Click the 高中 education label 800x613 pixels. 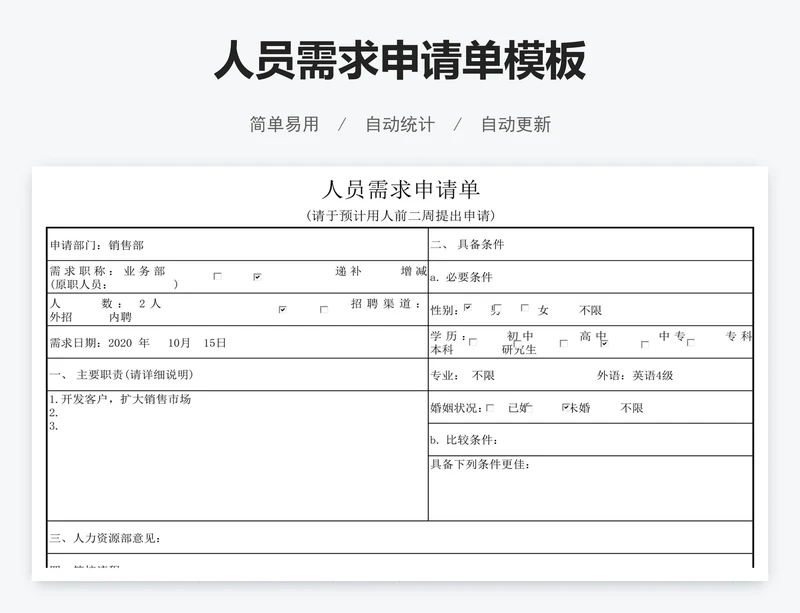pyautogui.click(x=593, y=336)
